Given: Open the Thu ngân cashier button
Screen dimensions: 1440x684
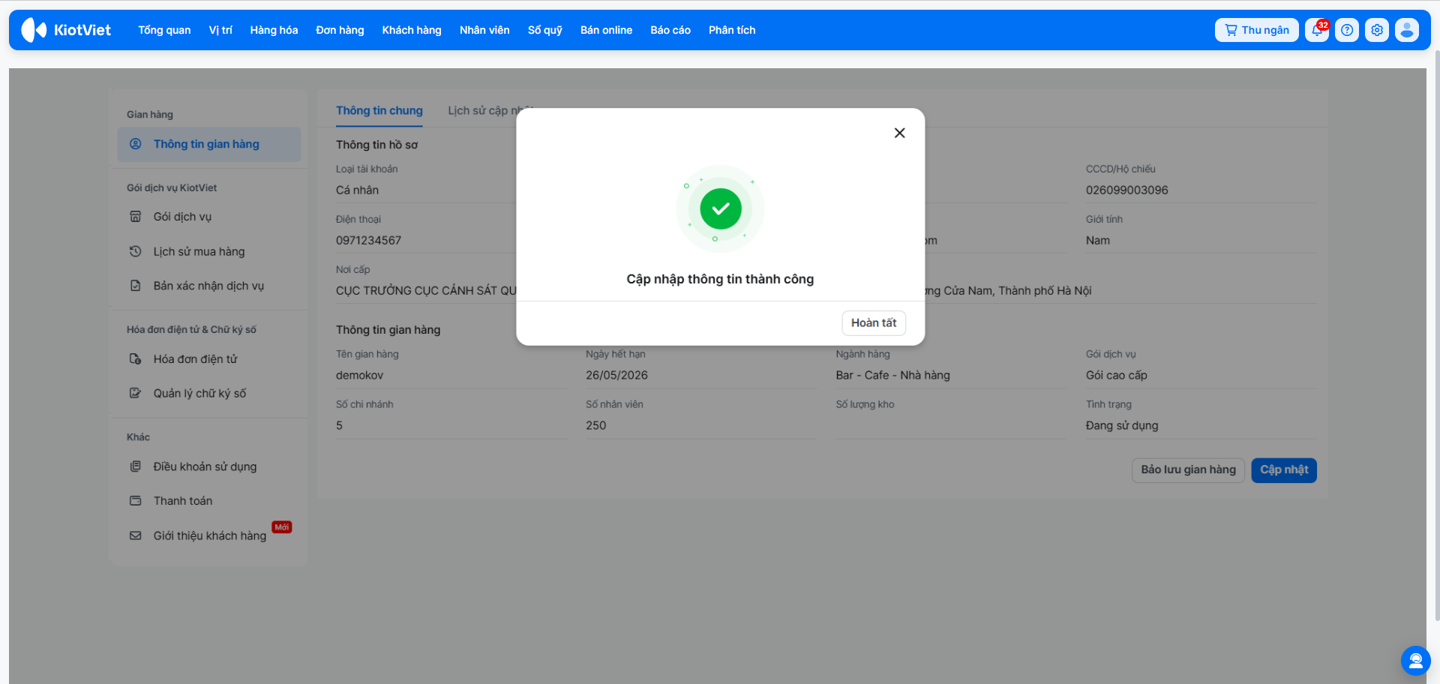Looking at the screenshot, I should tap(1256, 30).
